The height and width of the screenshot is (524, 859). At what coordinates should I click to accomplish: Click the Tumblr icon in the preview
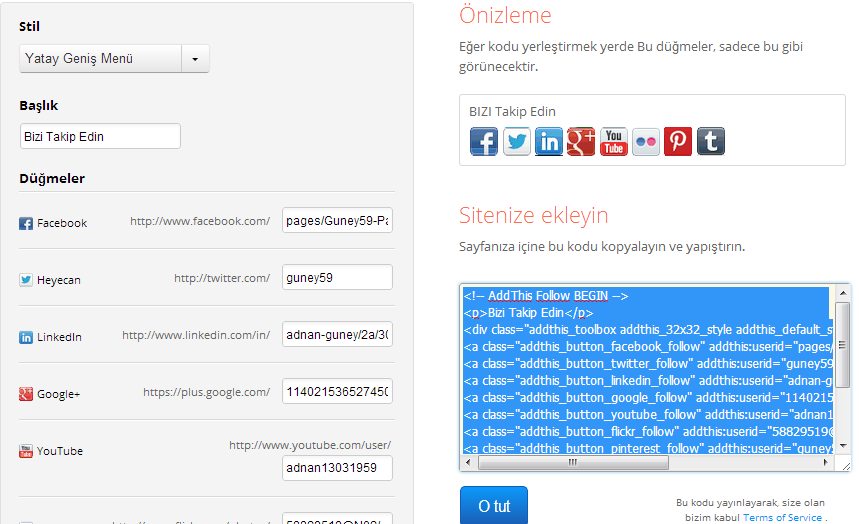[711, 141]
